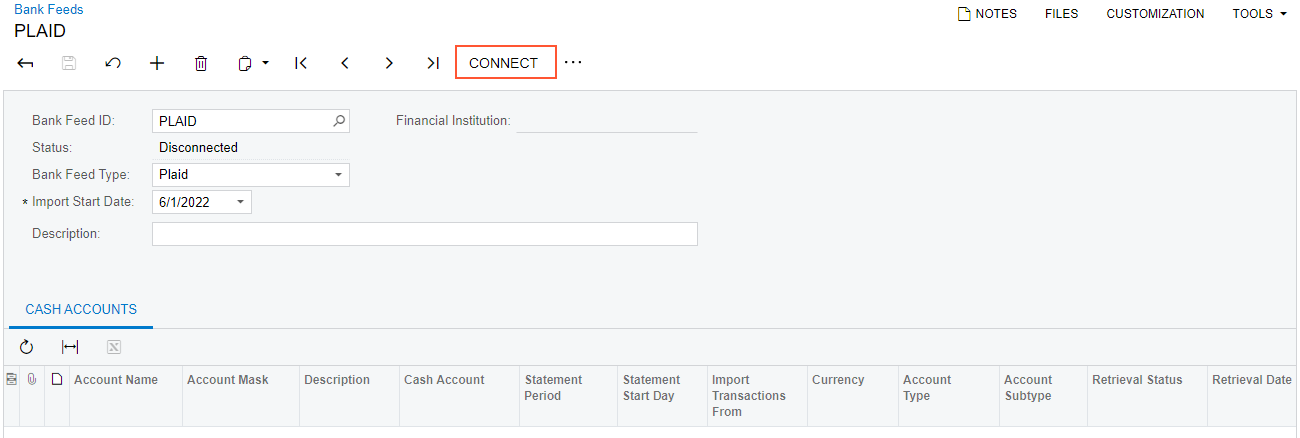This screenshot has height=438, width=1300.
Task: Open the Tools menu
Action: click(x=1259, y=14)
